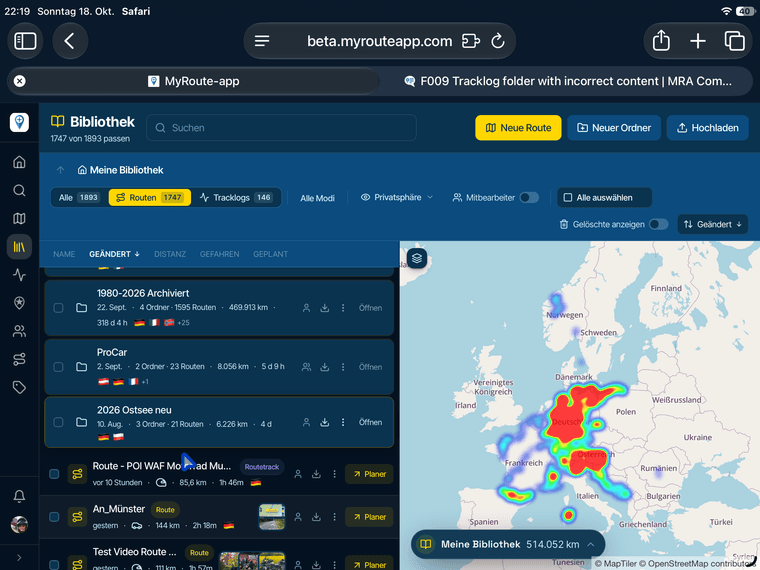Image resolution: width=760 pixels, height=570 pixels.
Task: Open the An_Münster route thumbnail image
Action: pos(272,517)
